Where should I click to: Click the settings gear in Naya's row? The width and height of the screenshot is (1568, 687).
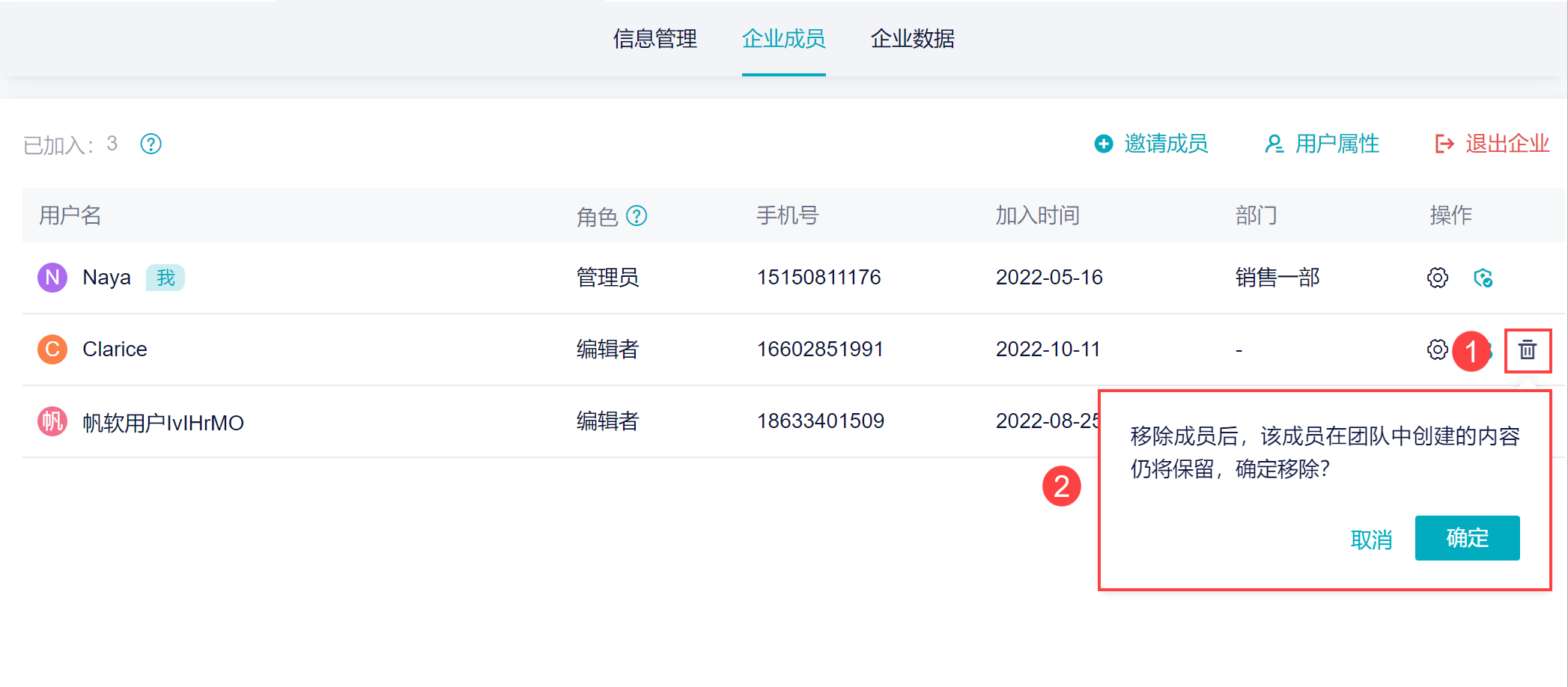(x=1437, y=278)
